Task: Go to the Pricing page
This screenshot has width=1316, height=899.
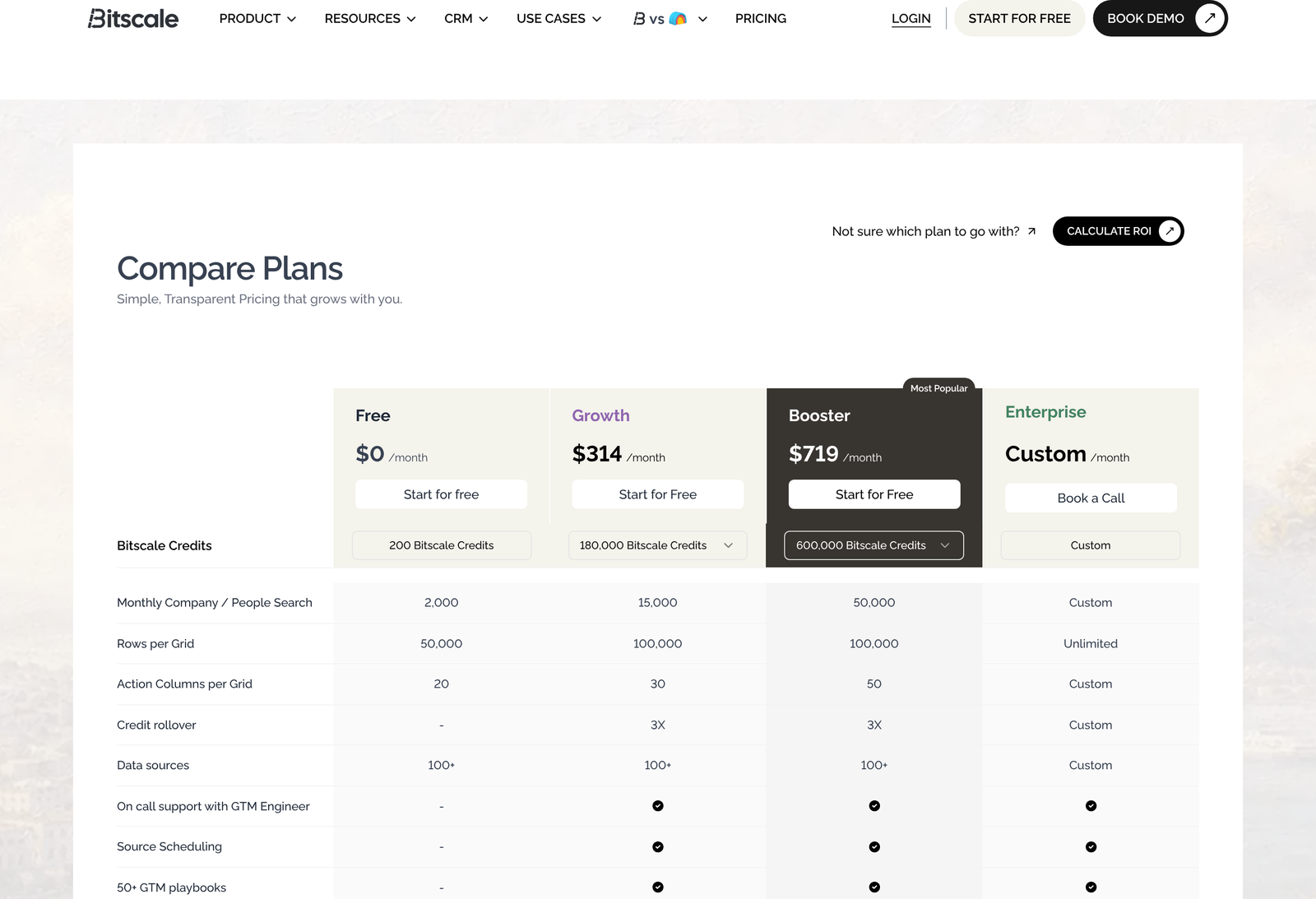Action: tap(761, 18)
